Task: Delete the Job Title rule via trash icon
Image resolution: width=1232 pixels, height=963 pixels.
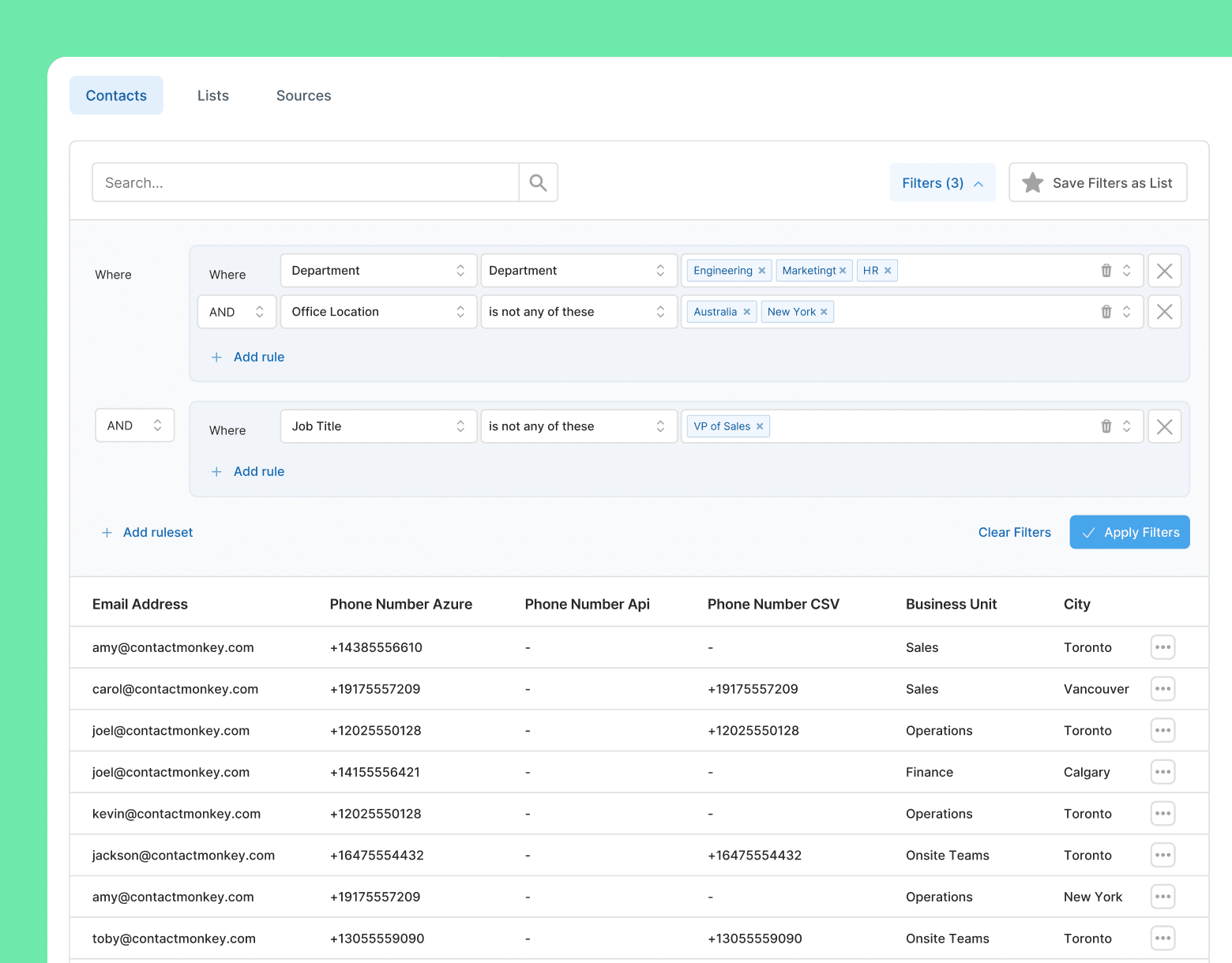Action: click(x=1105, y=425)
